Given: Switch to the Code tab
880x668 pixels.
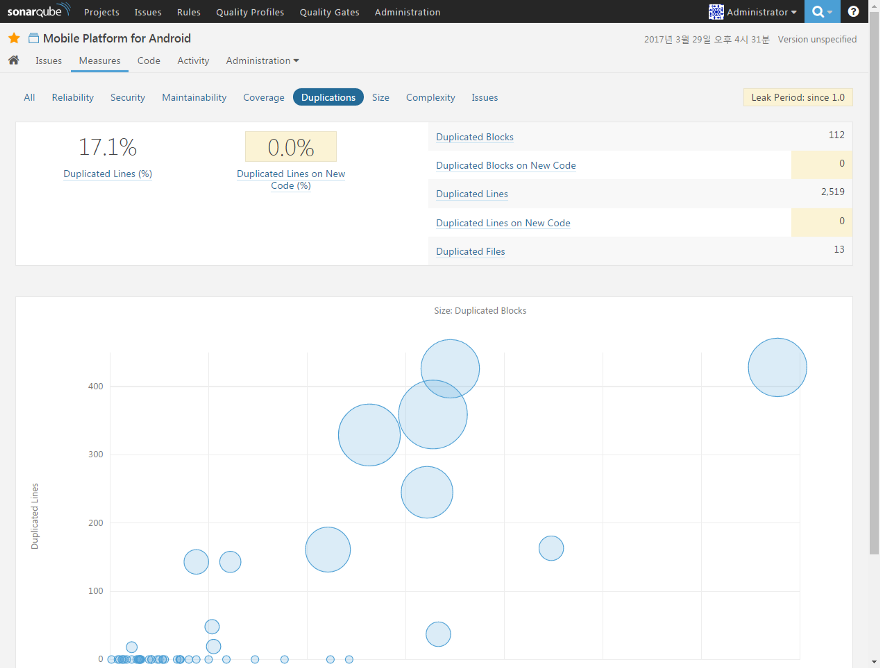Looking at the screenshot, I should pos(149,61).
